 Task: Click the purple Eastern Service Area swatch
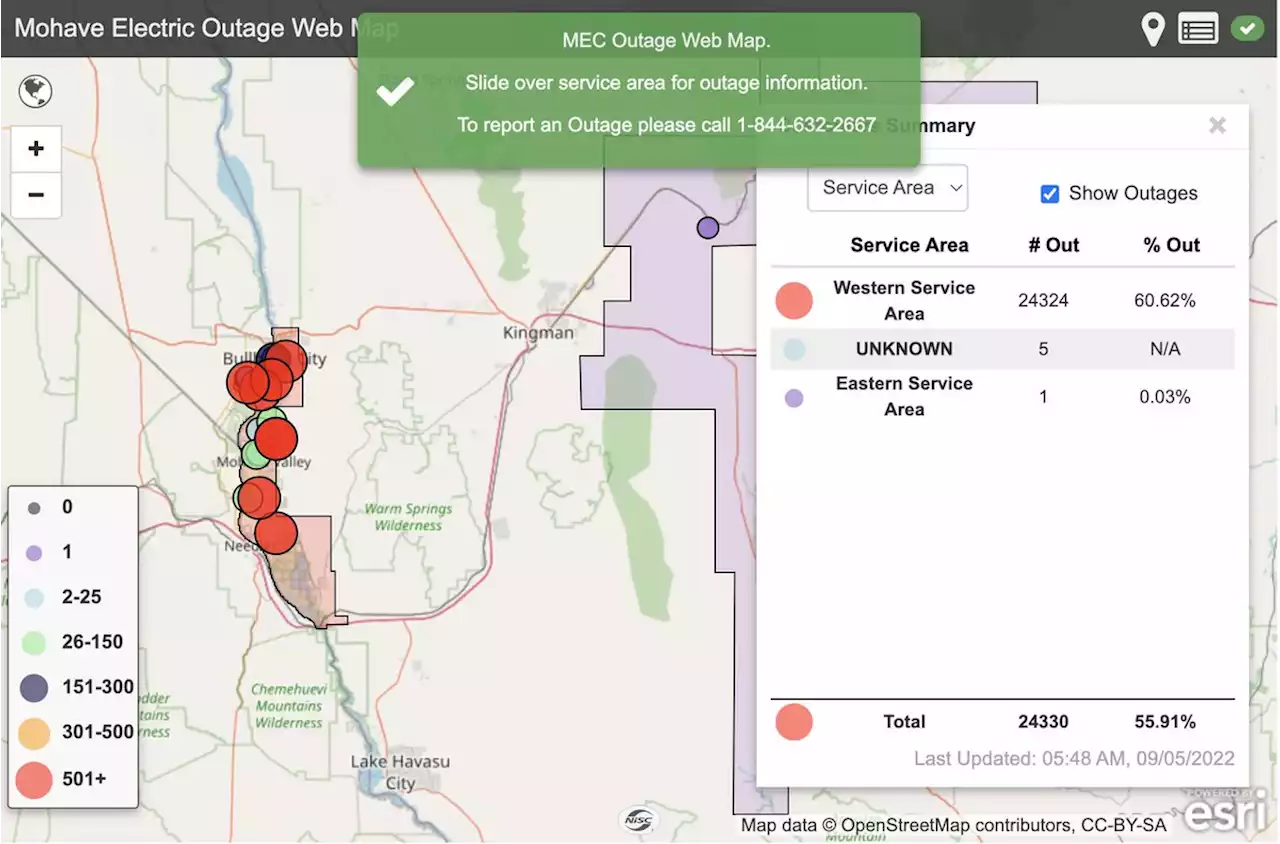(794, 398)
